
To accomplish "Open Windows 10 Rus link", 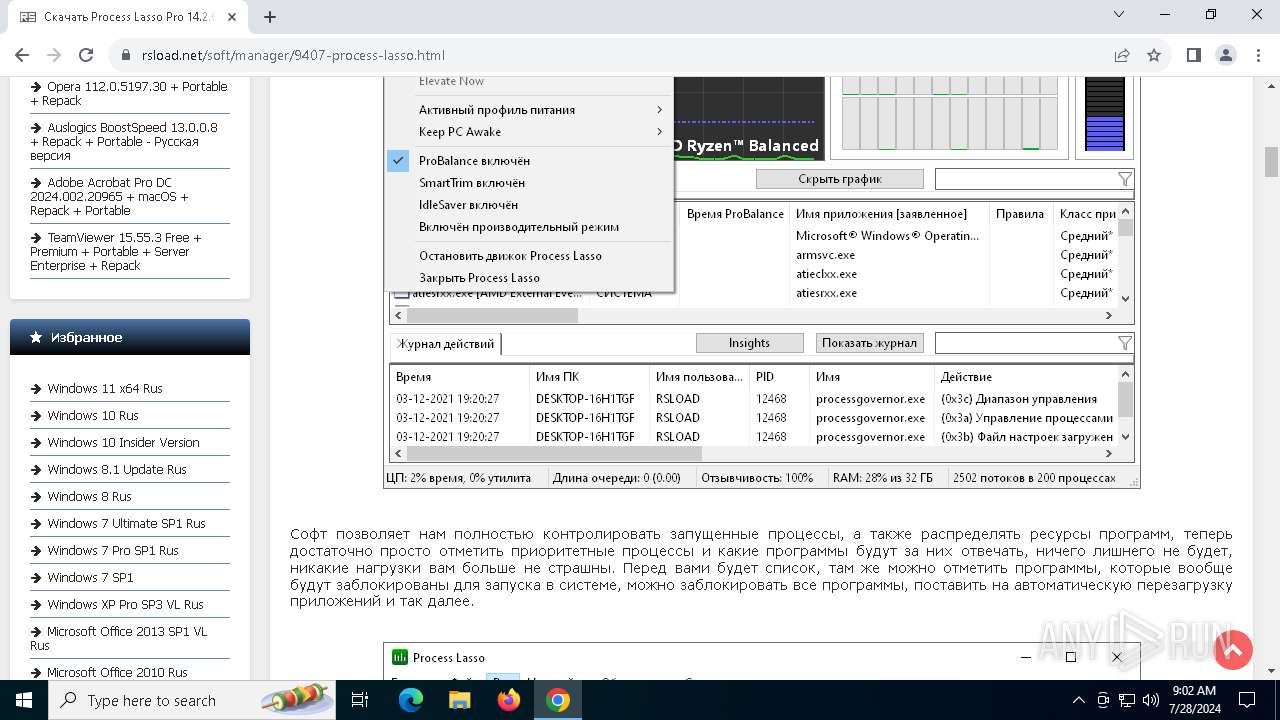I will [x=93, y=415].
